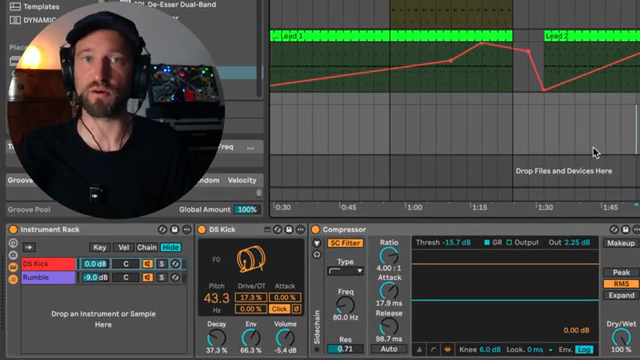
Task: Click the Hide zone editor button
Action: point(171,247)
